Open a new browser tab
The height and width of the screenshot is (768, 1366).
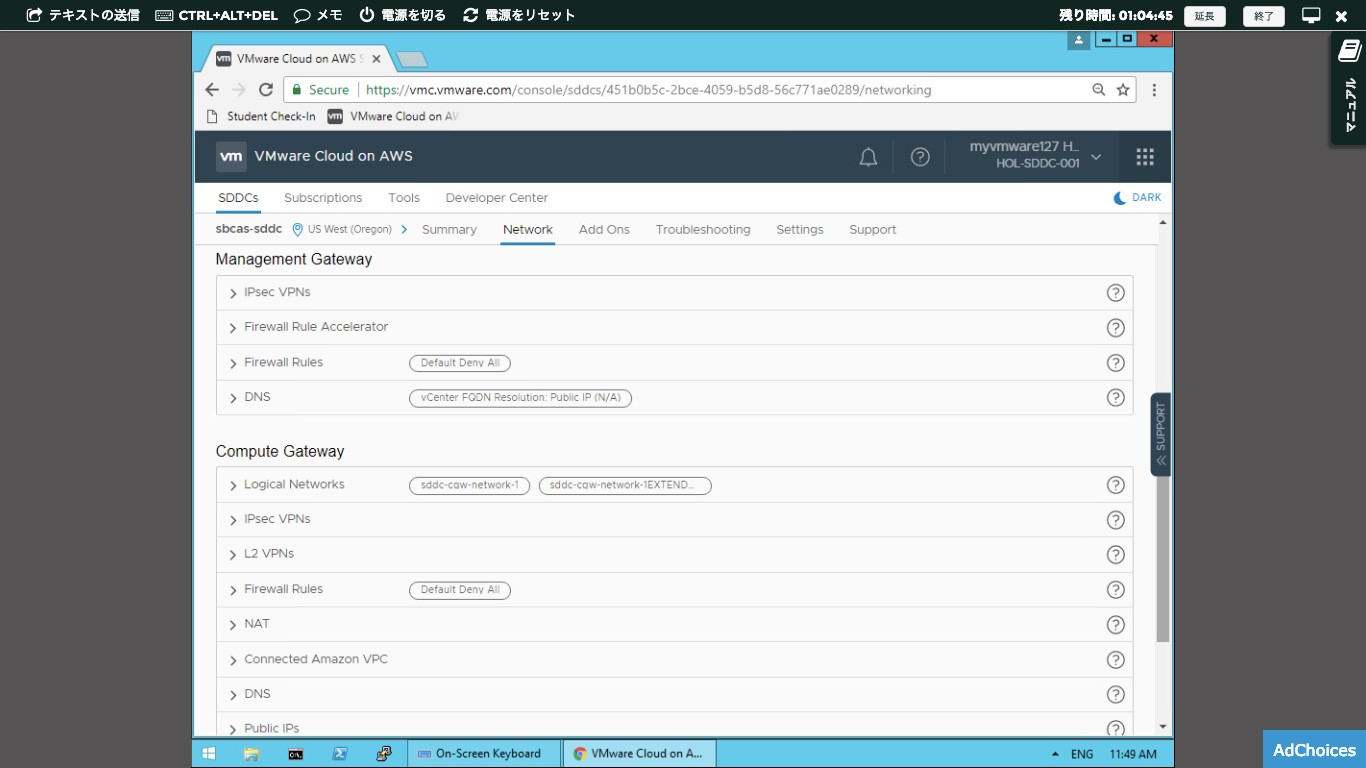pos(412,60)
